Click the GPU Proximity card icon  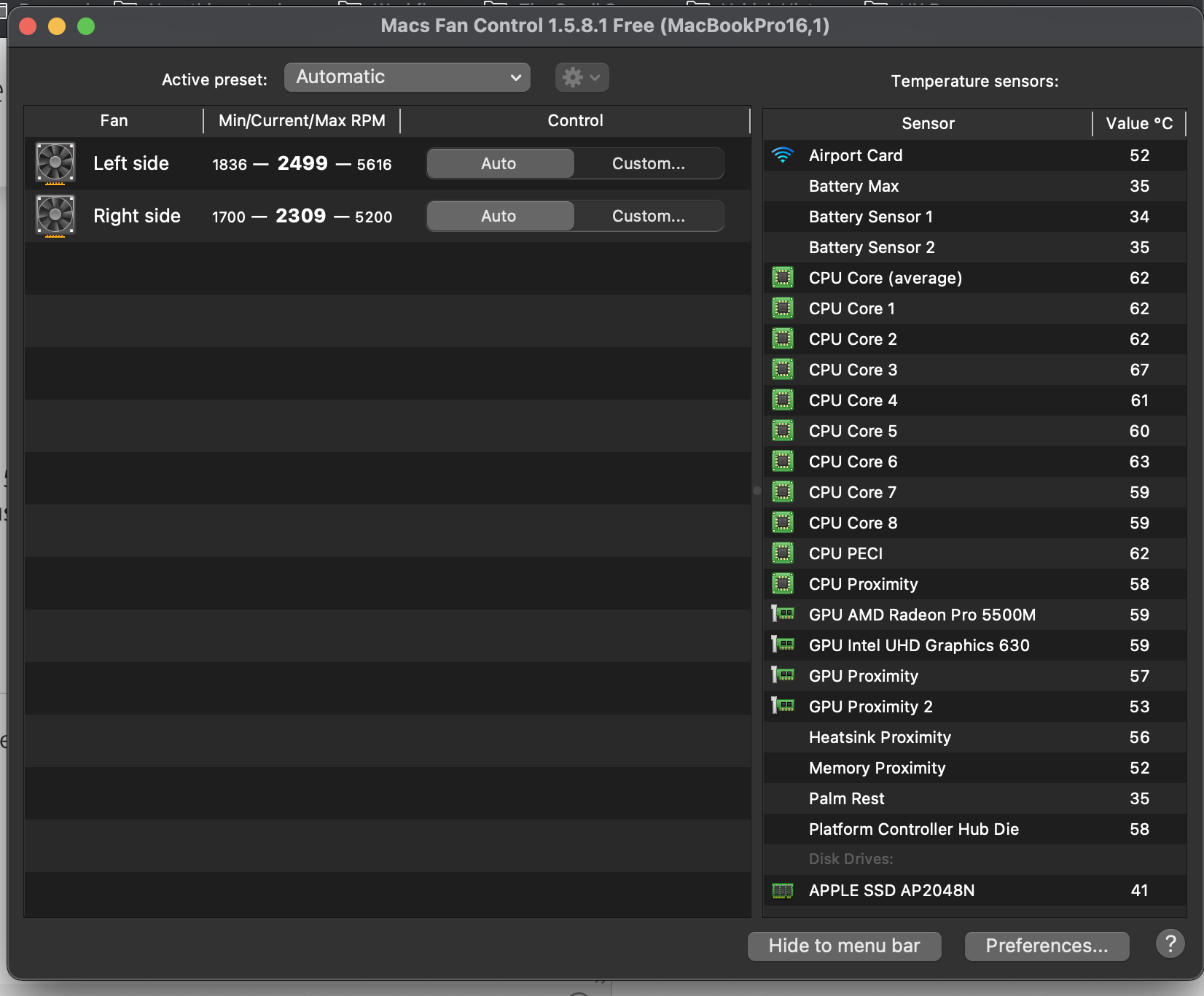783,675
